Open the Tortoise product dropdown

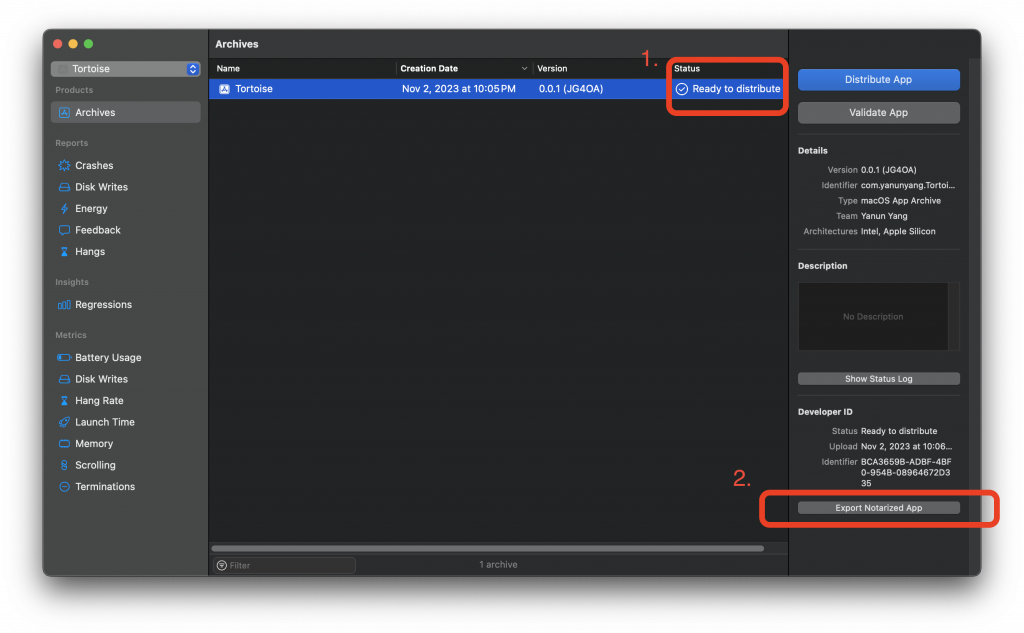125,69
